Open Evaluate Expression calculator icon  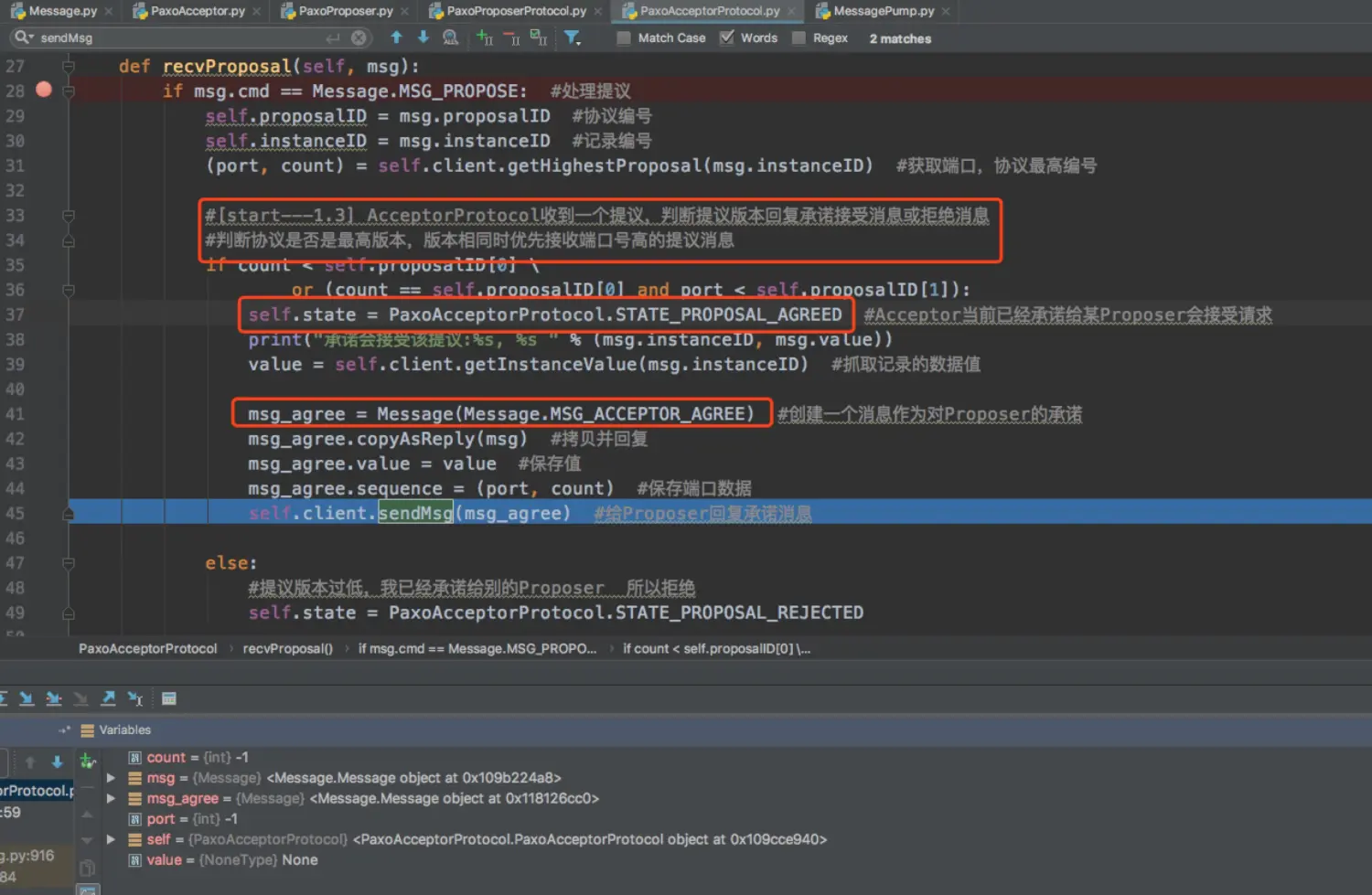click(169, 698)
